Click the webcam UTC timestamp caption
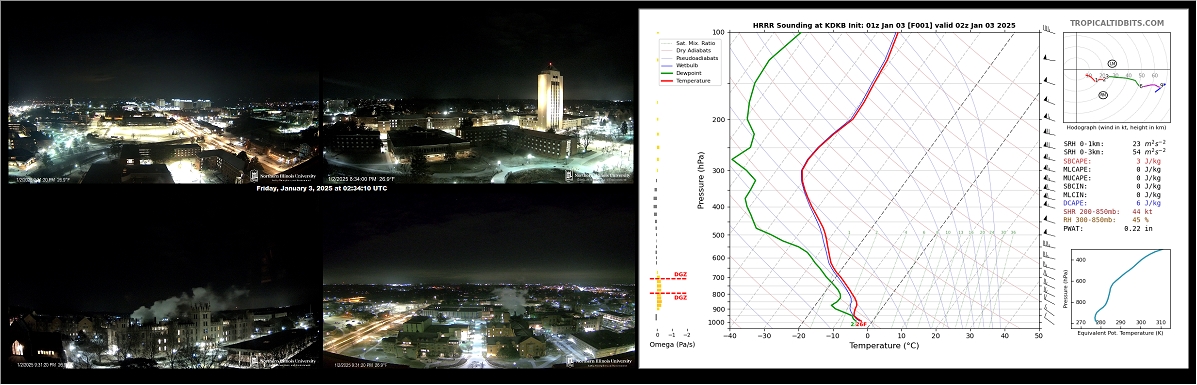1197x385 pixels. [321, 188]
